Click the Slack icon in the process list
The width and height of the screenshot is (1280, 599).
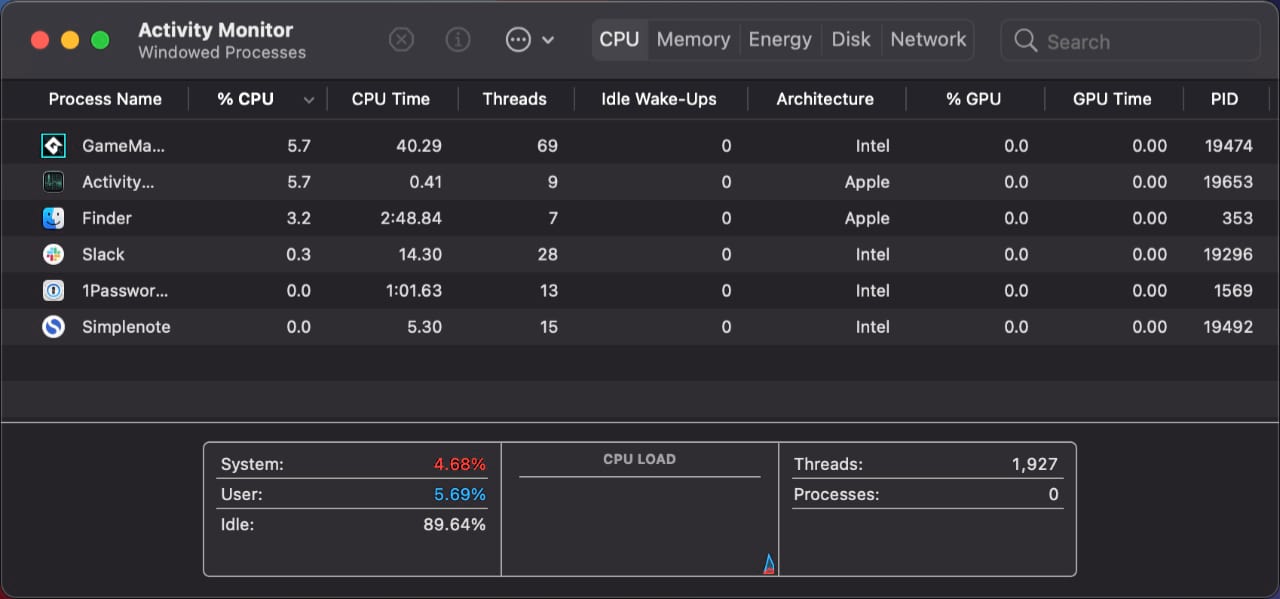click(x=54, y=254)
